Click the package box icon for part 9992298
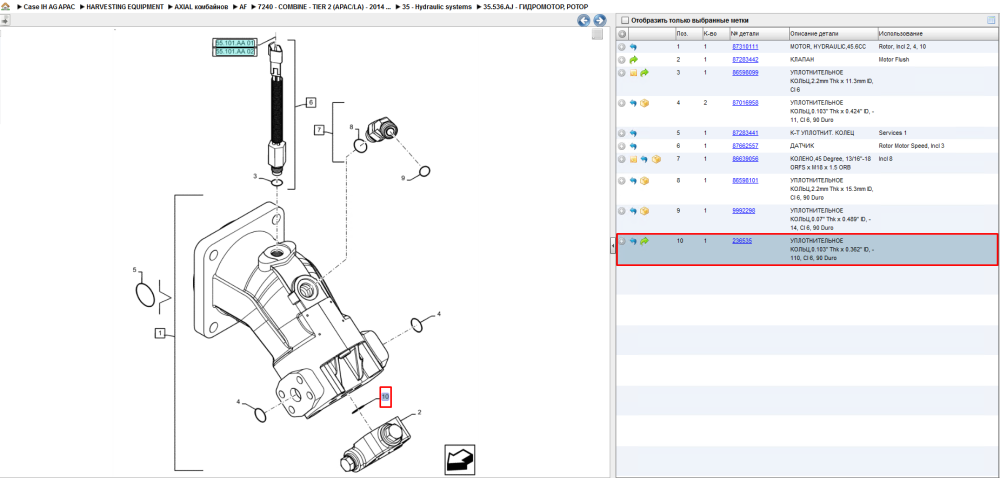Screen dimensions: 1000x478 tap(644, 211)
